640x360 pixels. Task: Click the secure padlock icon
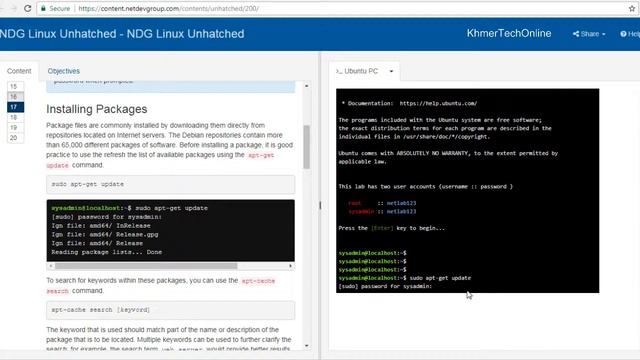tap(43, 8)
